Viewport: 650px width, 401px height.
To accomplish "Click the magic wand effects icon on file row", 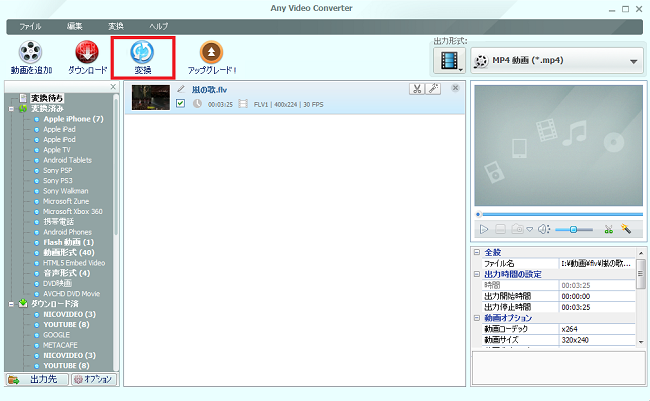I will pyautogui.click(x=433, y=89).
